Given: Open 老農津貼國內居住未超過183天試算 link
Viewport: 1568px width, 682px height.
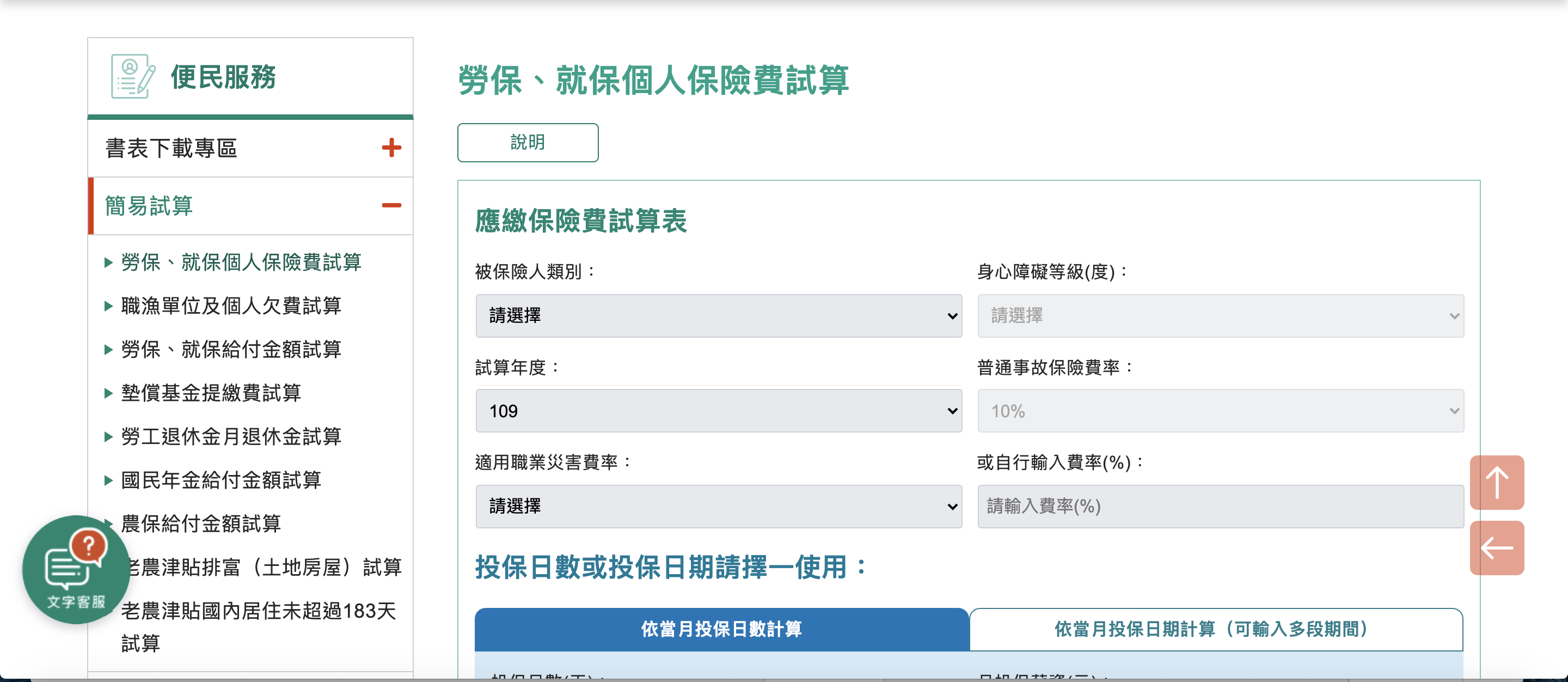Looking at the screenshot, I should pyautogui.click(x=258, y=611).
